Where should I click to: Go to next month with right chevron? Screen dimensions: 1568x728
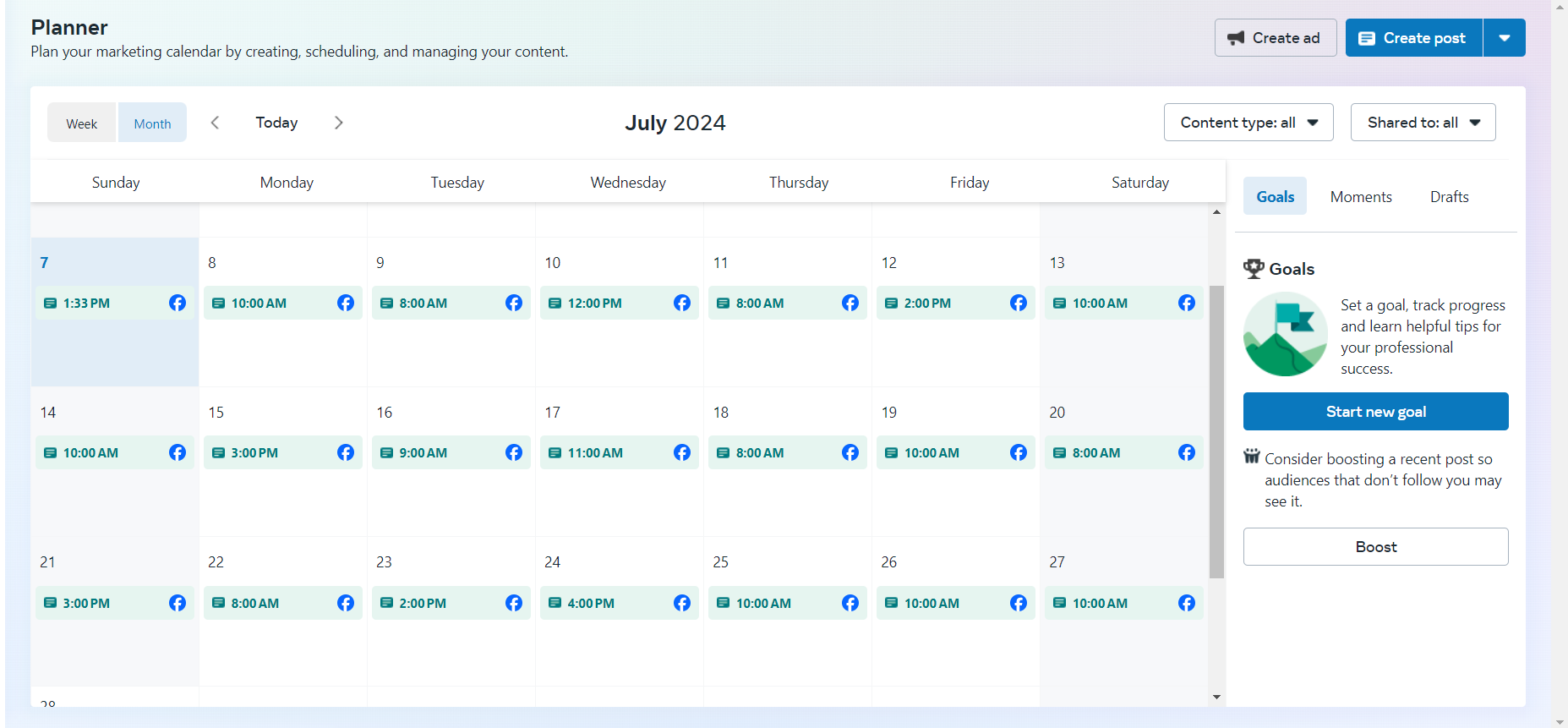339,123
